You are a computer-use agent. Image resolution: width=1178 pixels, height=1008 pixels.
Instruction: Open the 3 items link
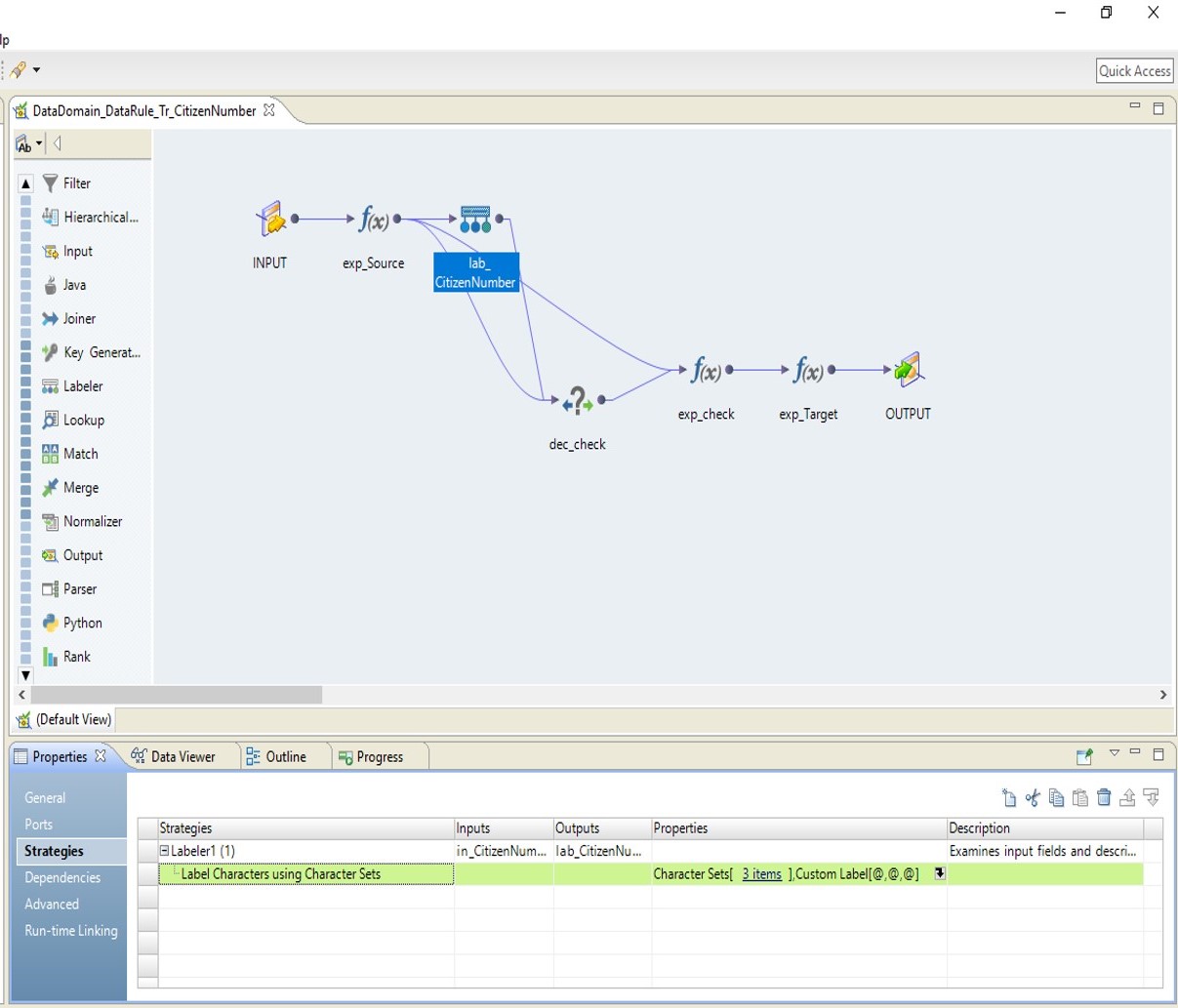click(761, 874)
